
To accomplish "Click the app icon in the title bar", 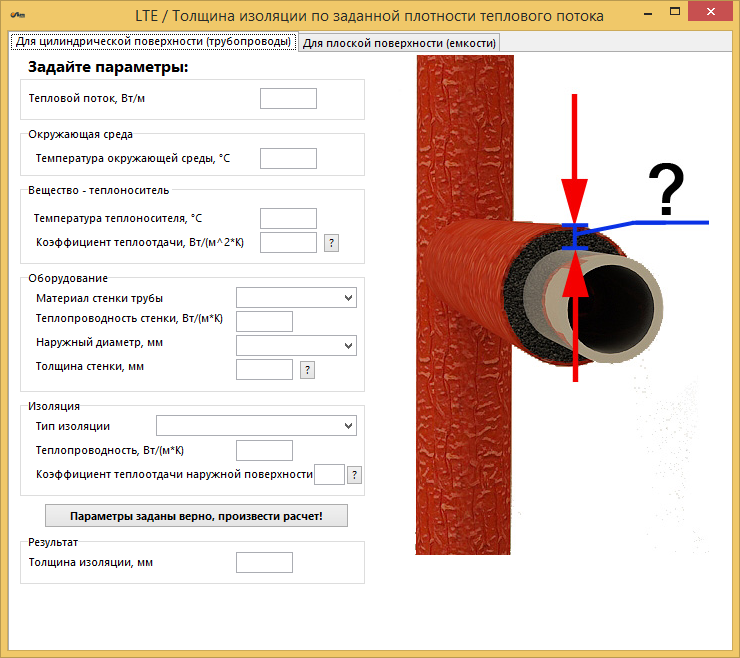I will 17,17.
